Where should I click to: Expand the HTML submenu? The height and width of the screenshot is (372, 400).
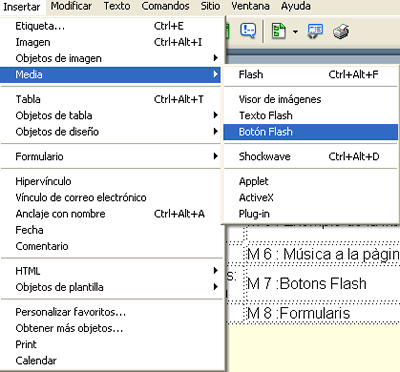(x=111, y=271)
